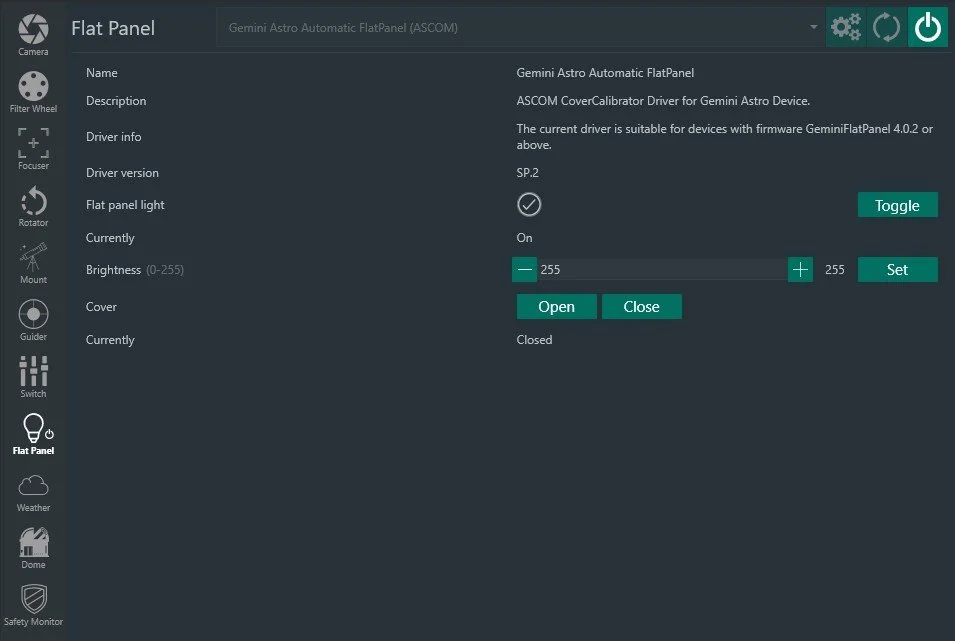Open the flat panel cover
955x641 pixels.
click(x=556, y=306)
